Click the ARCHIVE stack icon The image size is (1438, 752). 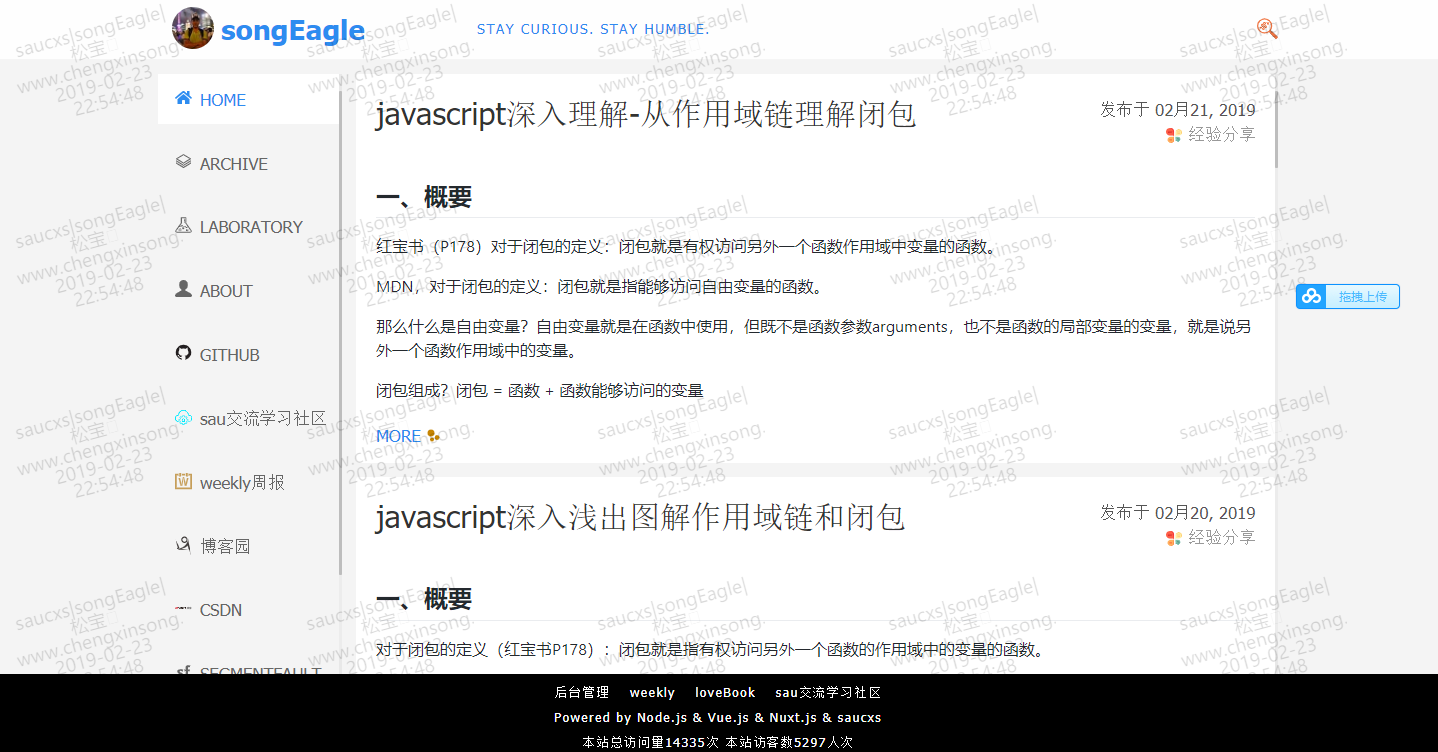183,162
